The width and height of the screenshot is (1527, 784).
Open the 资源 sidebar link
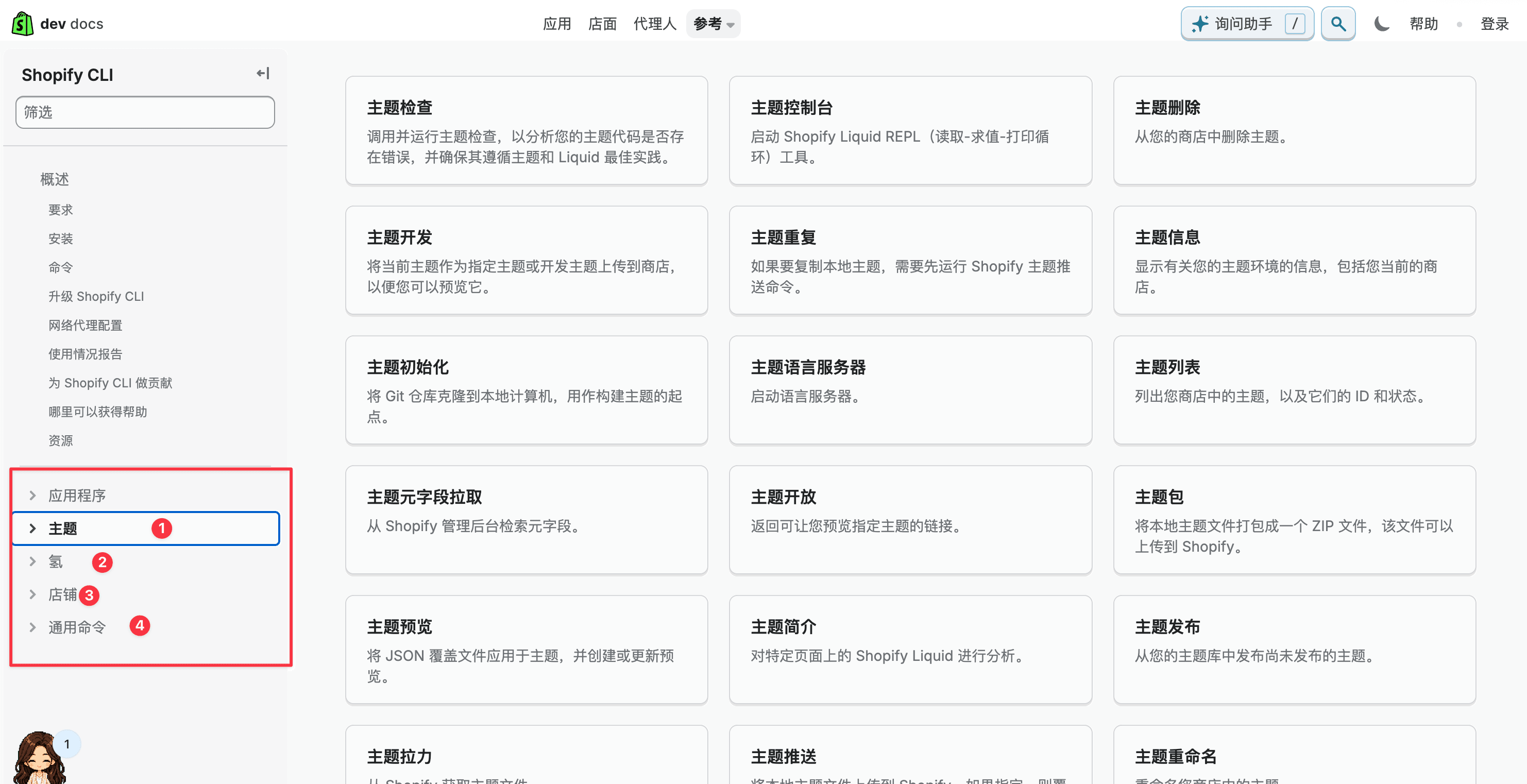[60, 440]
